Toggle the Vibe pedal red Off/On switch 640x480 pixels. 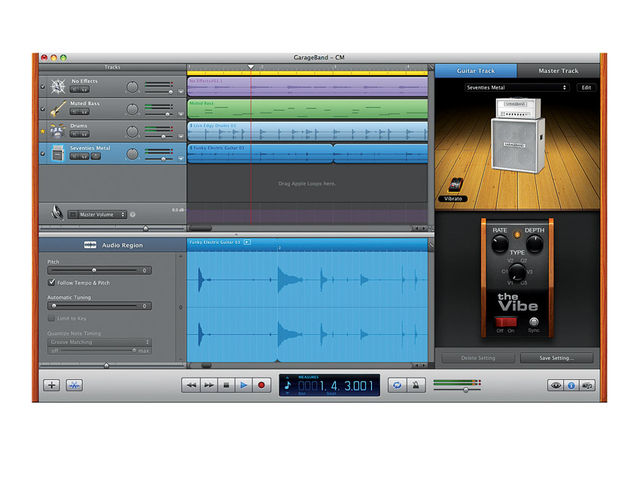click(x=505, y=322)
